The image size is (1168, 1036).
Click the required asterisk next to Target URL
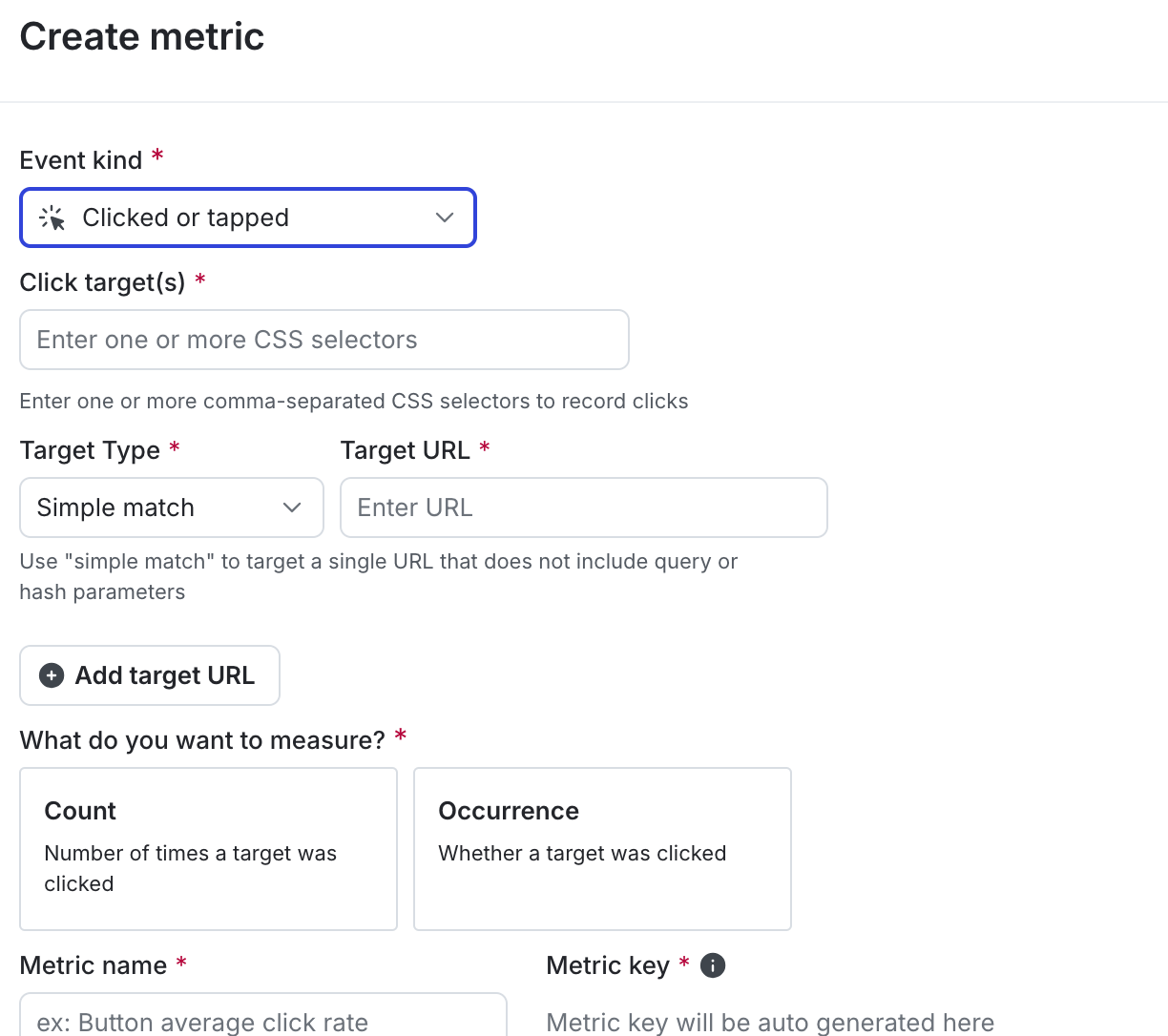coord(485,448)
